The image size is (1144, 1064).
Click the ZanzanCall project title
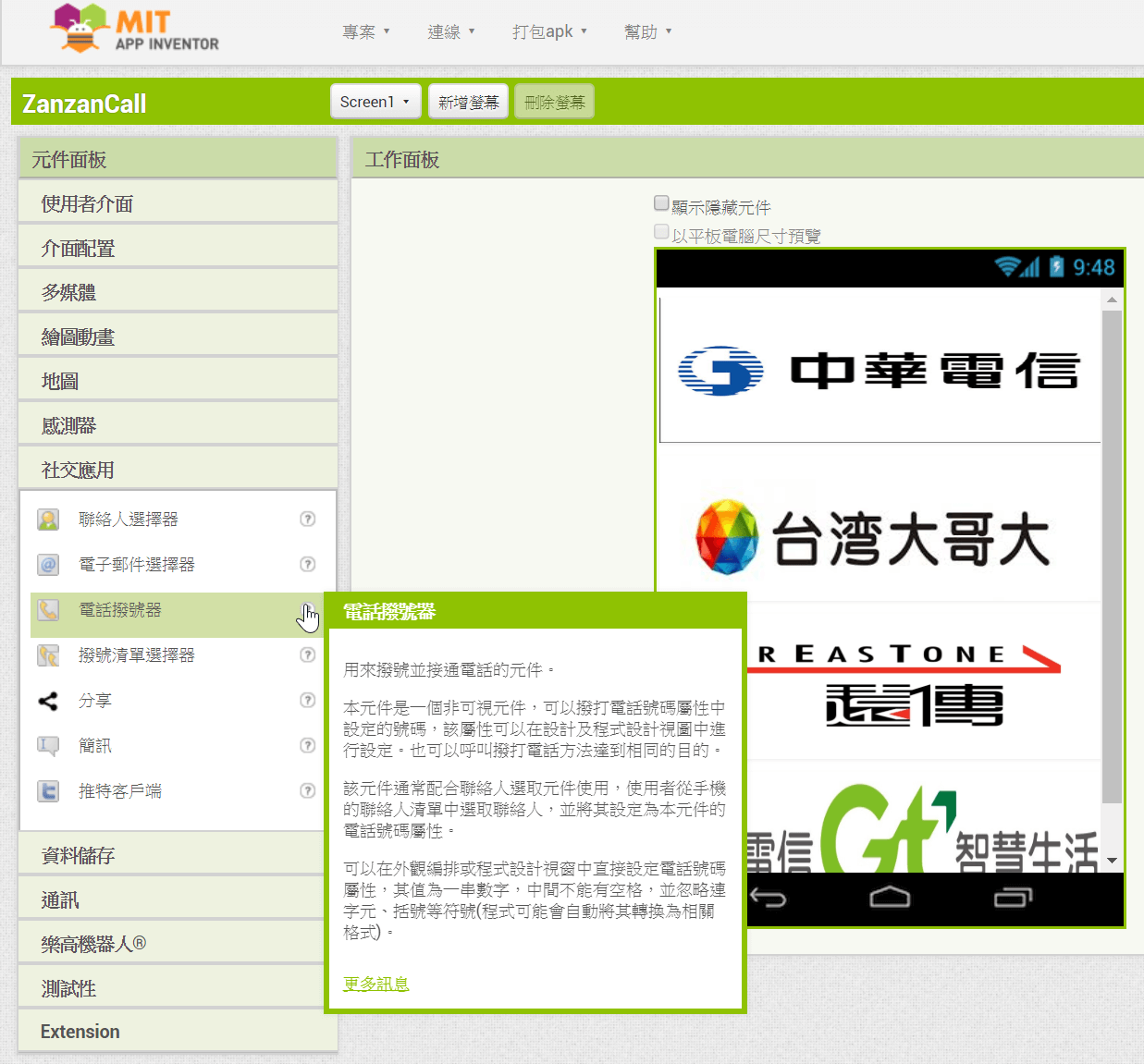(84, 104)
